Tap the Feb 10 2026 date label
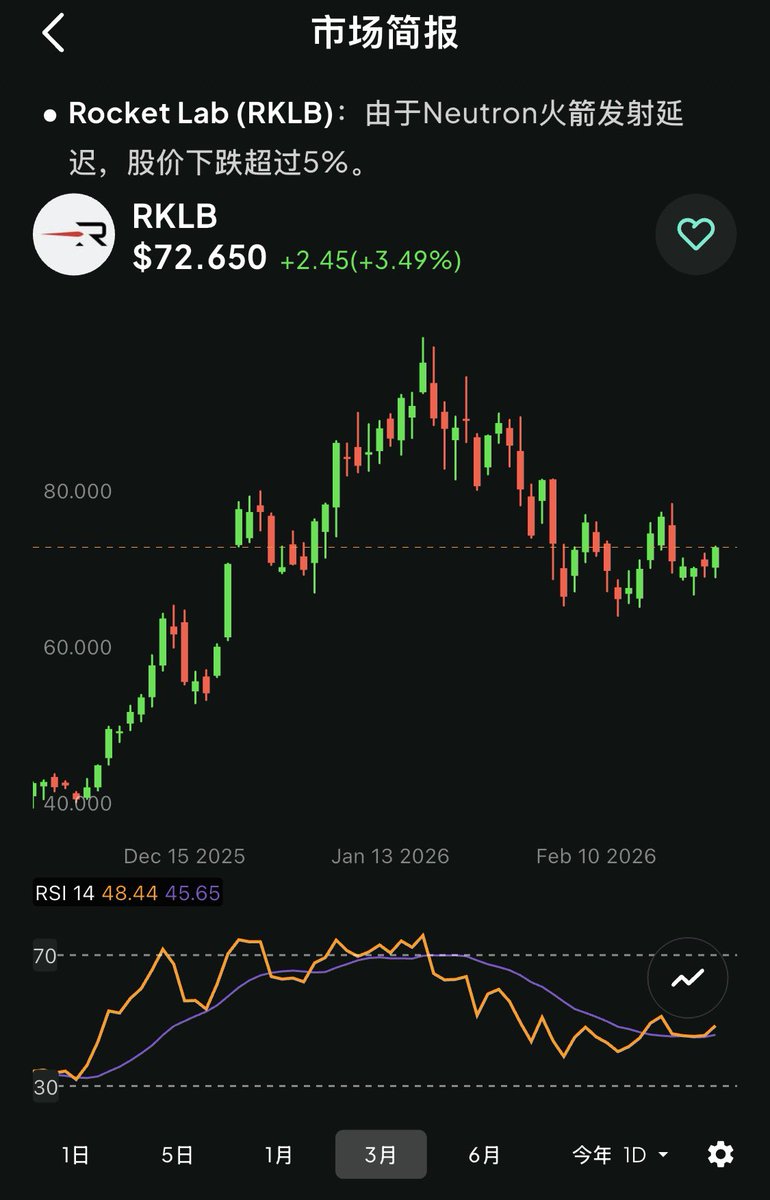 [x=596, y=856]
